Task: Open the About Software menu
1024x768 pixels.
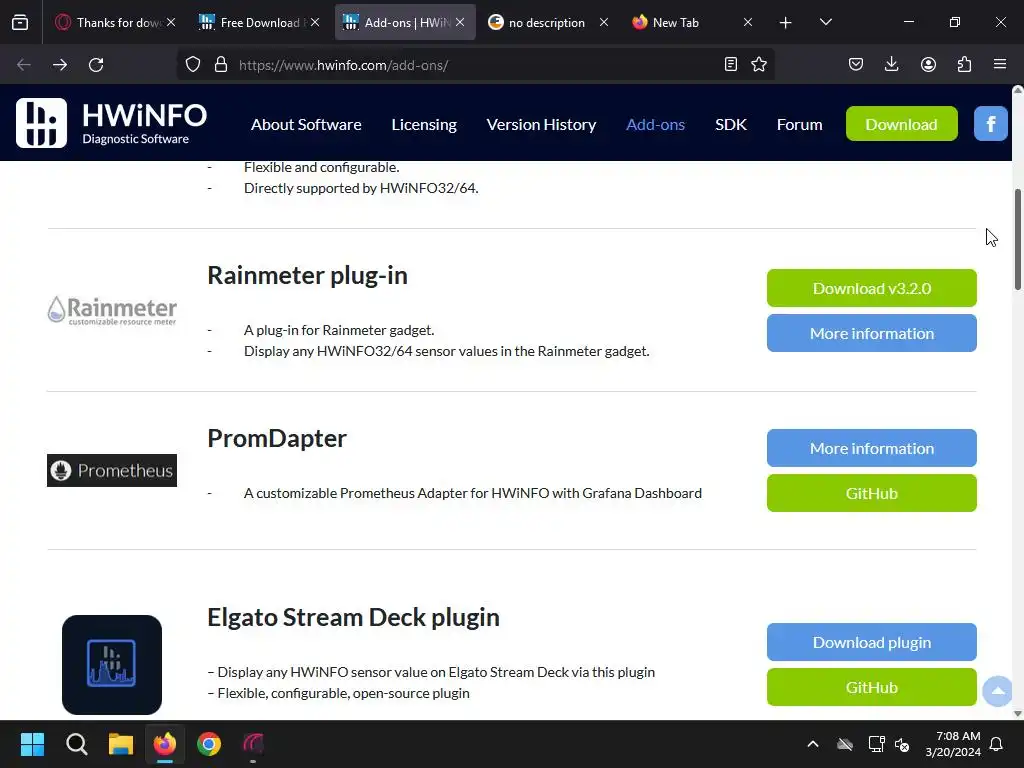Action: point(306,124)
